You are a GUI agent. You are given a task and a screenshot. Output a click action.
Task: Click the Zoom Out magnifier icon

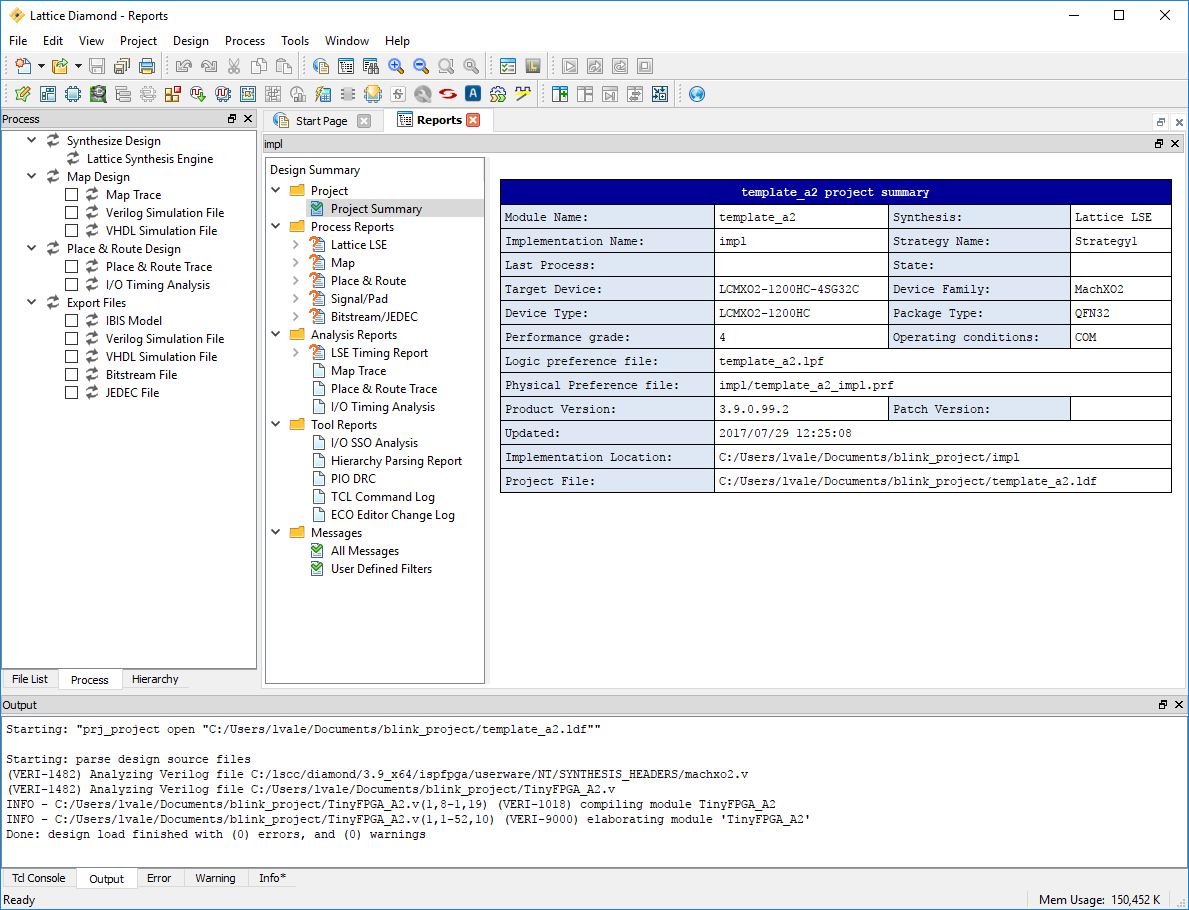[421, 67]
